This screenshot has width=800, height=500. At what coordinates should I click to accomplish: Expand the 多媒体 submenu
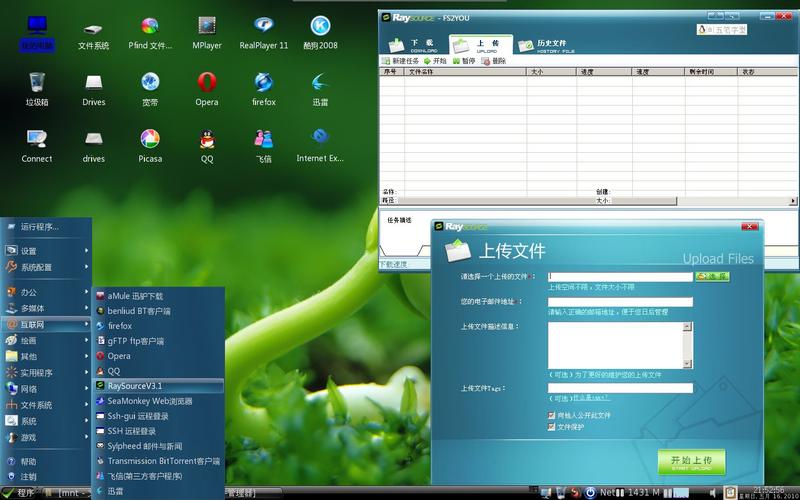pyautogui.click(x=46, y=308)
